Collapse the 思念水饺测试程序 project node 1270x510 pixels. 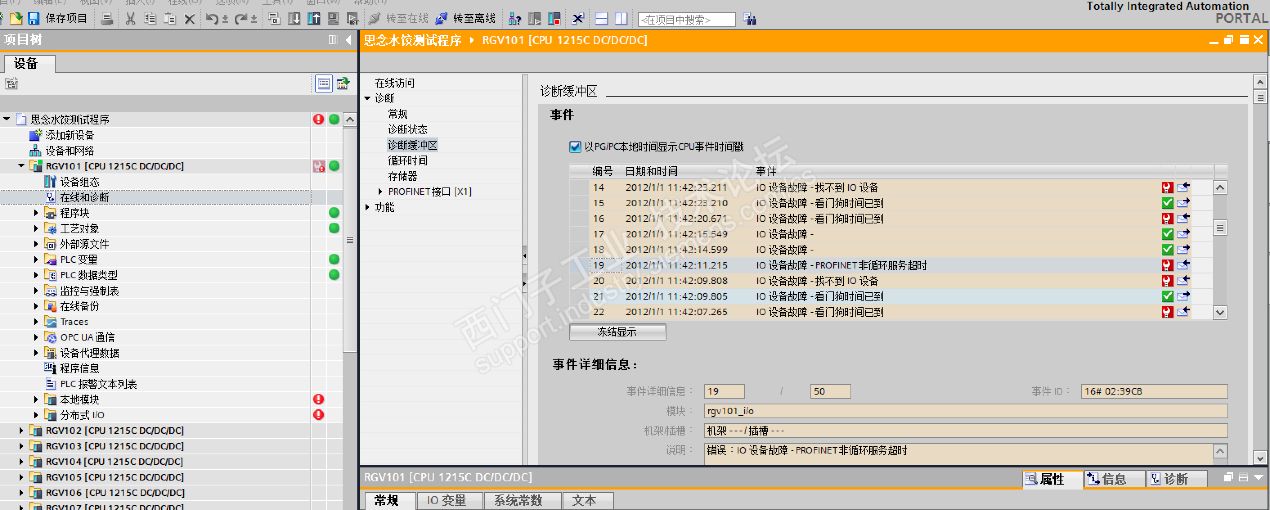(x=6, y=119)
